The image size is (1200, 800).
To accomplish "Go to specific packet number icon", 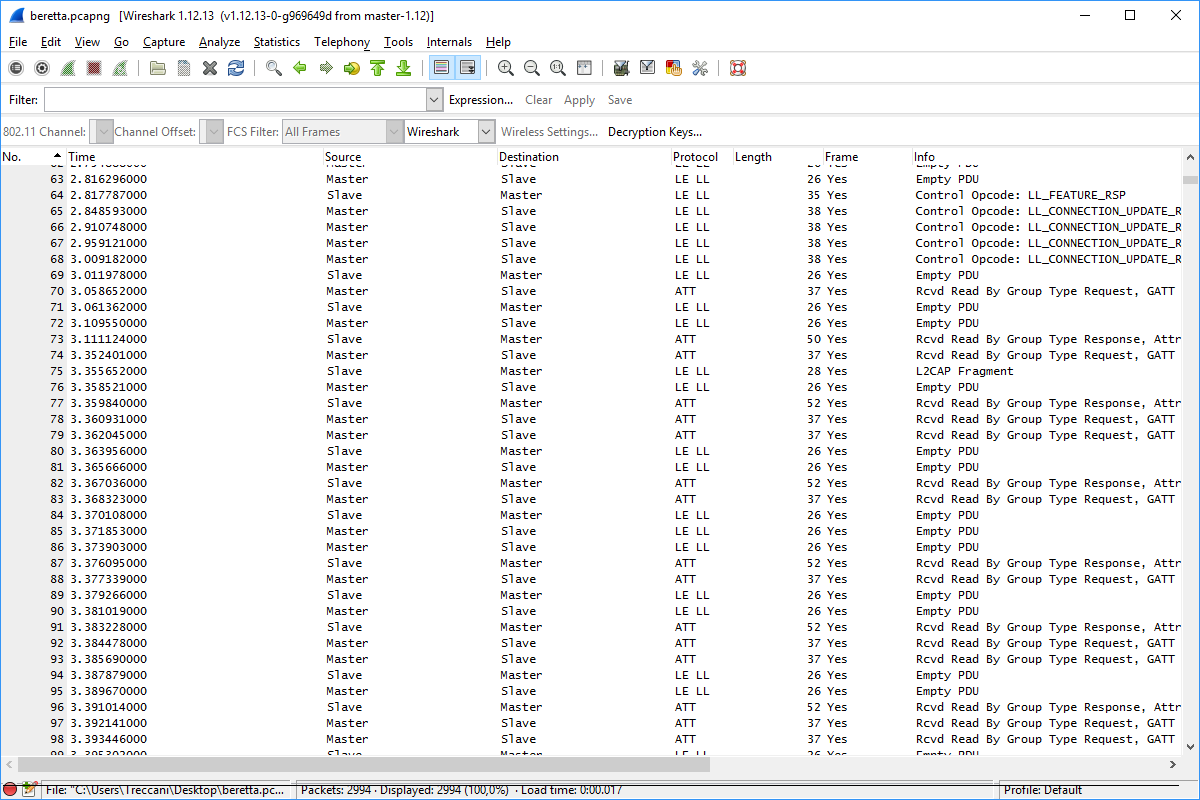I will click(352, 68).
